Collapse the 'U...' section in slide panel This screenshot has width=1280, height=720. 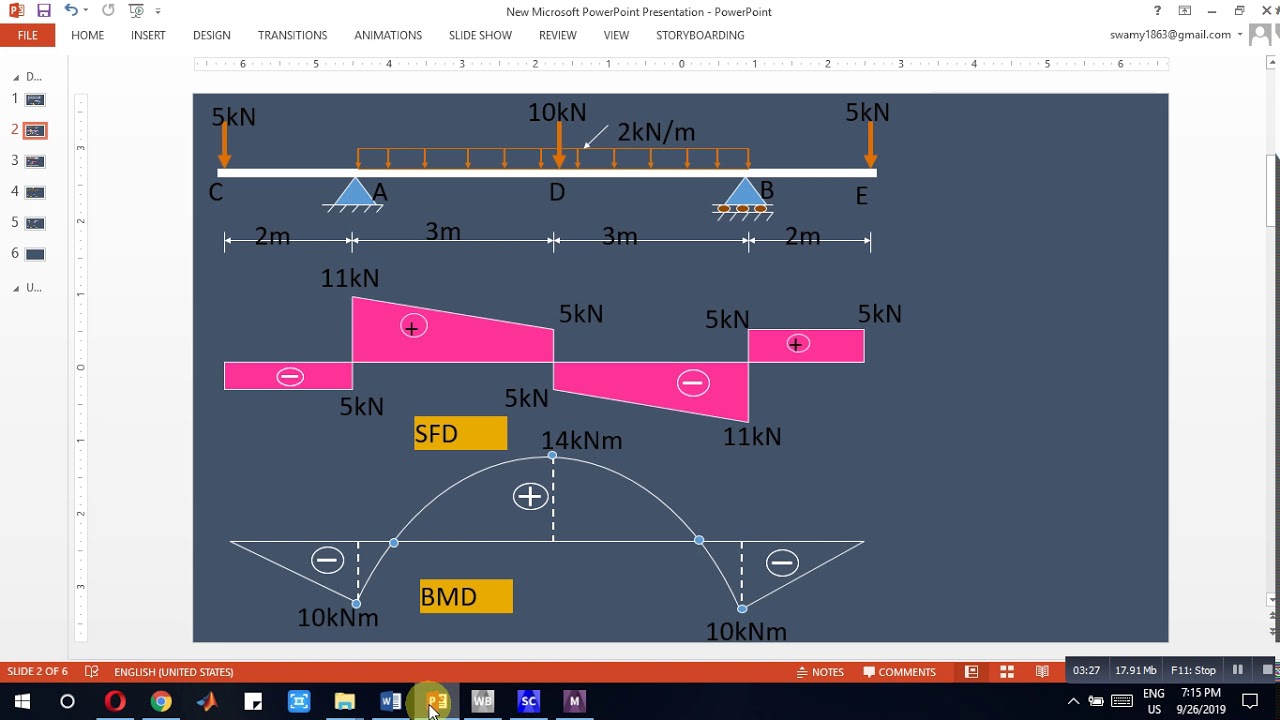pos(16,288)
